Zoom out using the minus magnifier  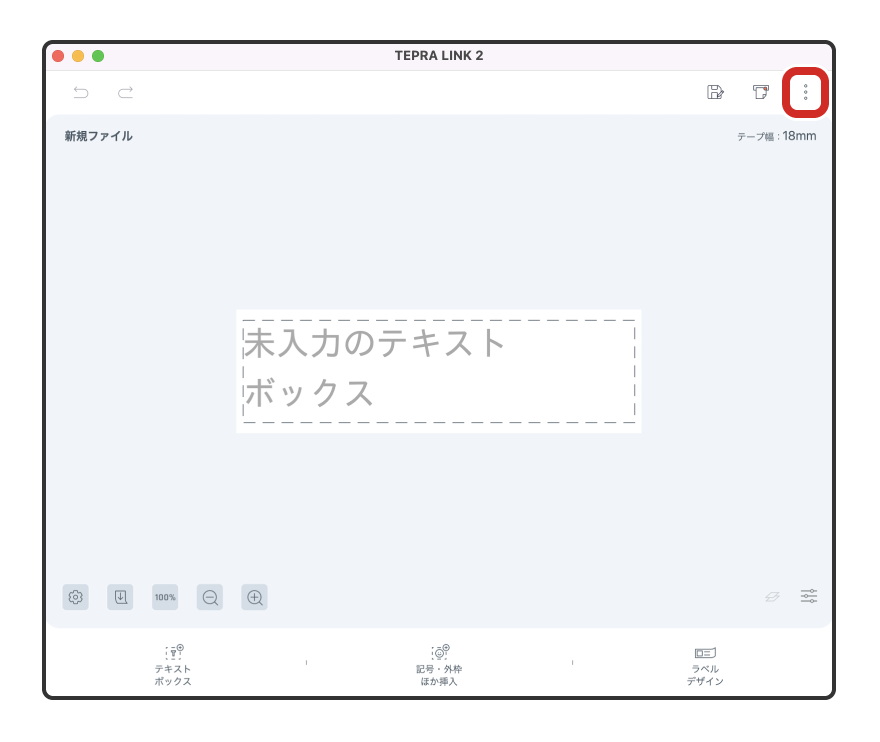pyautogui.click(x=210, y=597)
